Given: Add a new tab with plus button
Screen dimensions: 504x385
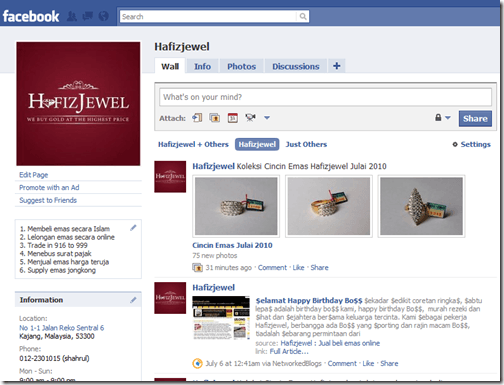Looking at the screenshot, I should (337, 66).
